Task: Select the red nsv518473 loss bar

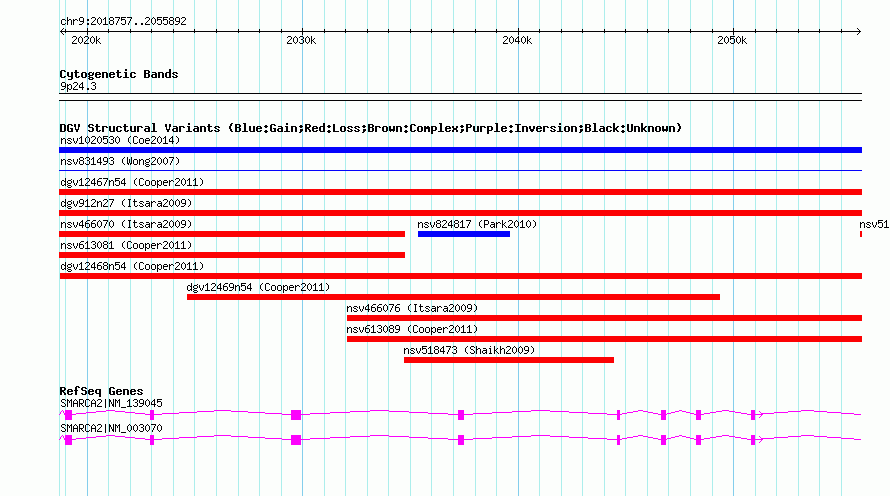Action: tap(509, 360)
